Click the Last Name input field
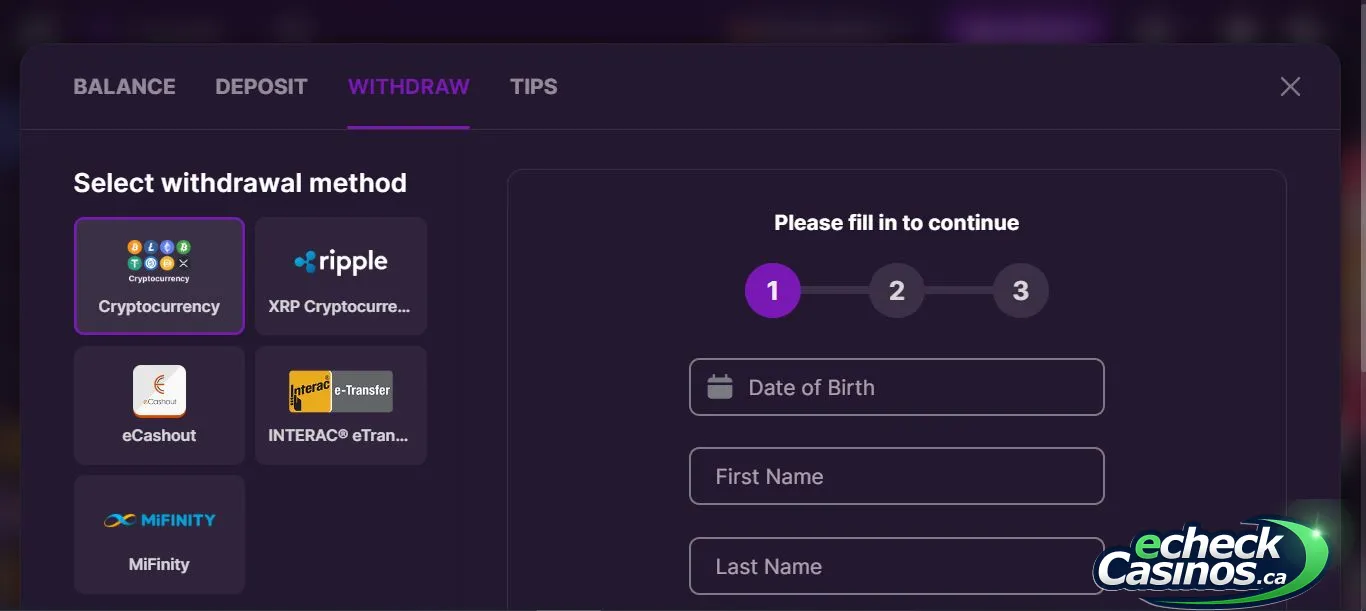This screenshot has height=611, width=1366. coord(896,566)
